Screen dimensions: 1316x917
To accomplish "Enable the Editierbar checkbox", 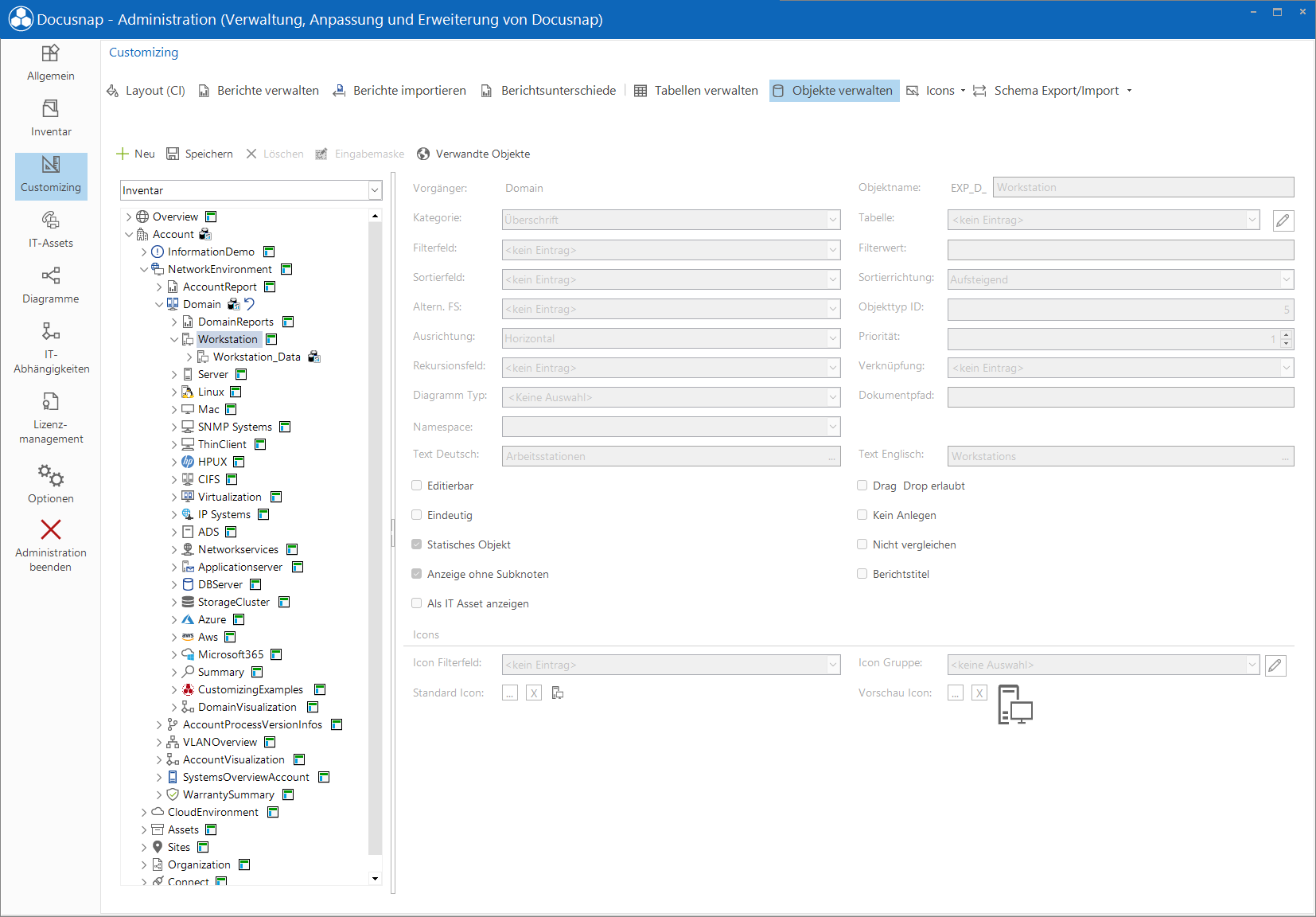I will (416, 486).
